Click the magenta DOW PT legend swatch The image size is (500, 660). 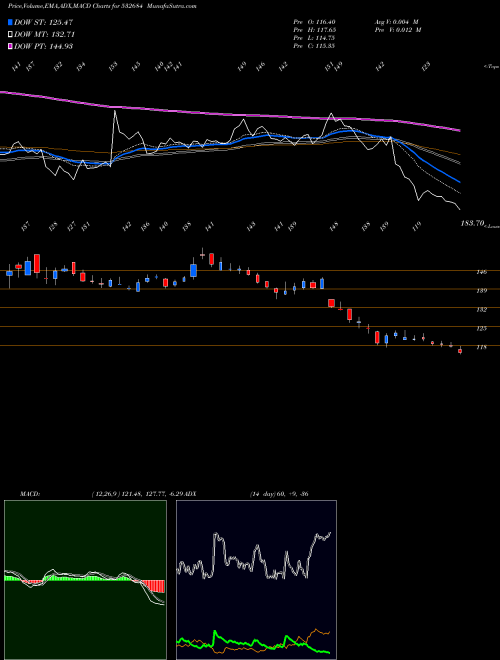pyautogui.click(x=10, y=46)
